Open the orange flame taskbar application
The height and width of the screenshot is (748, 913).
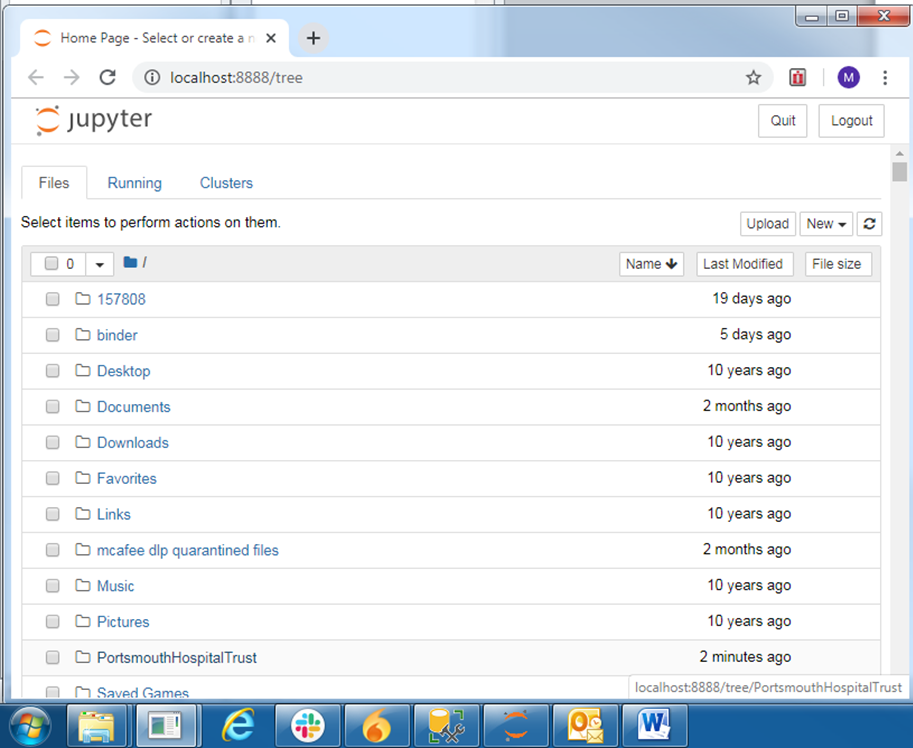[376, 726]
